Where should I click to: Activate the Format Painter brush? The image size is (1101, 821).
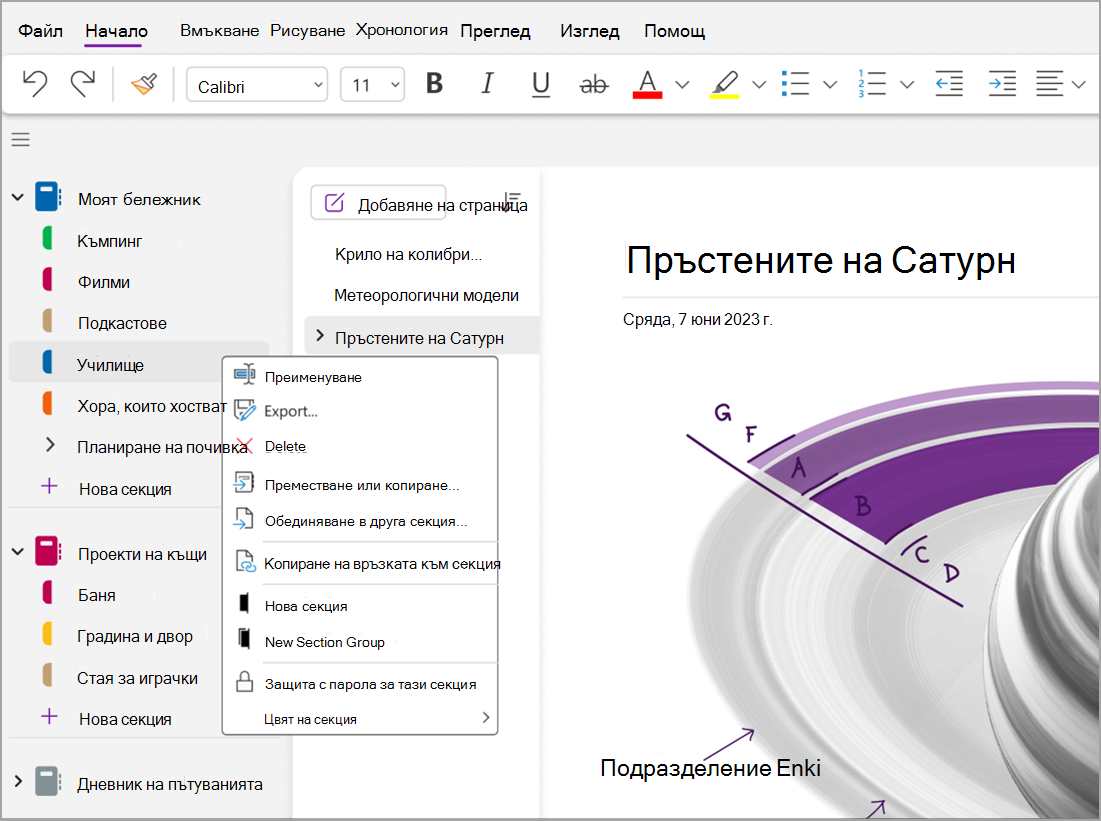click(x=144, y=84)
